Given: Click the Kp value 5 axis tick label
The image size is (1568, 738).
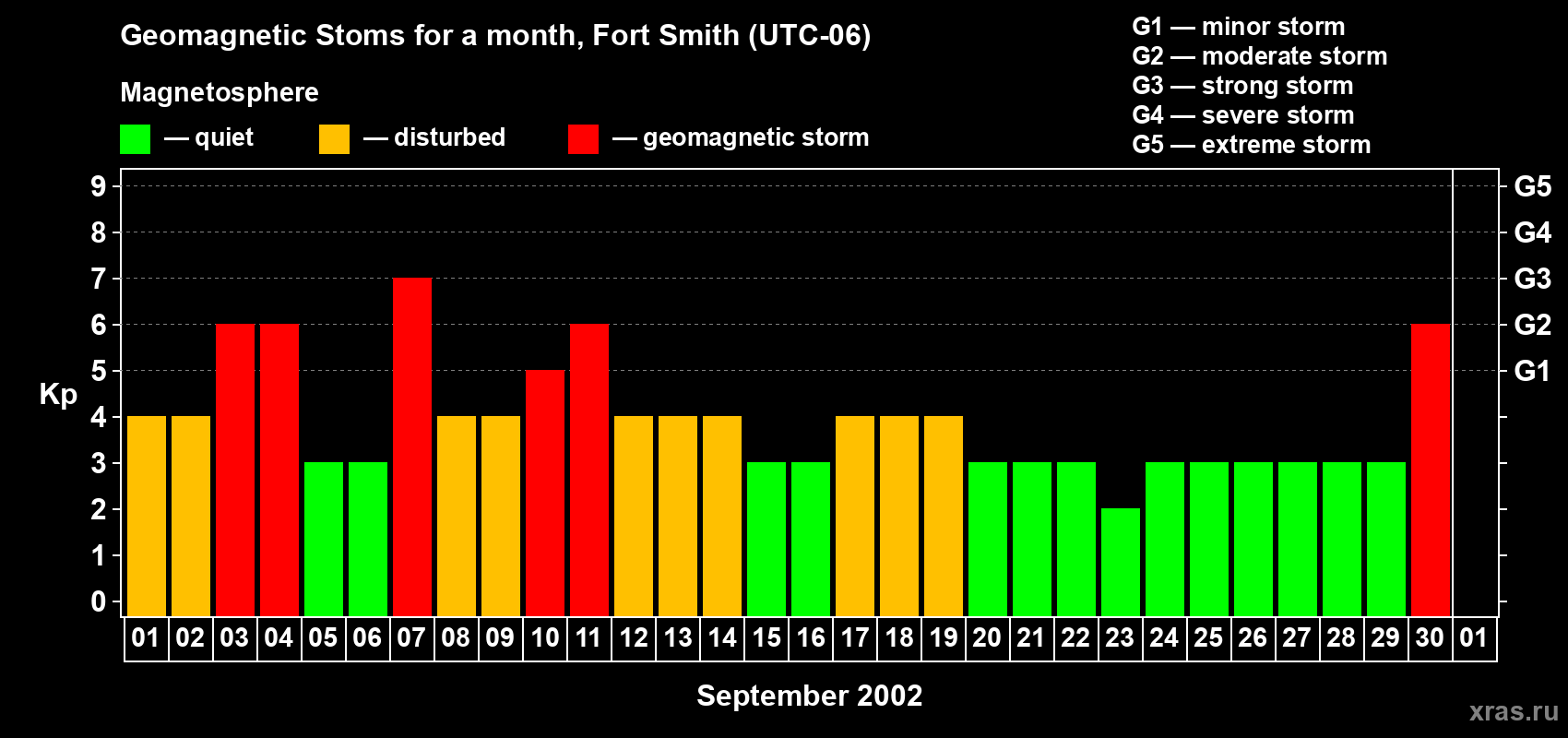Looking at the screenshot, I should click(x=99, y=371).
